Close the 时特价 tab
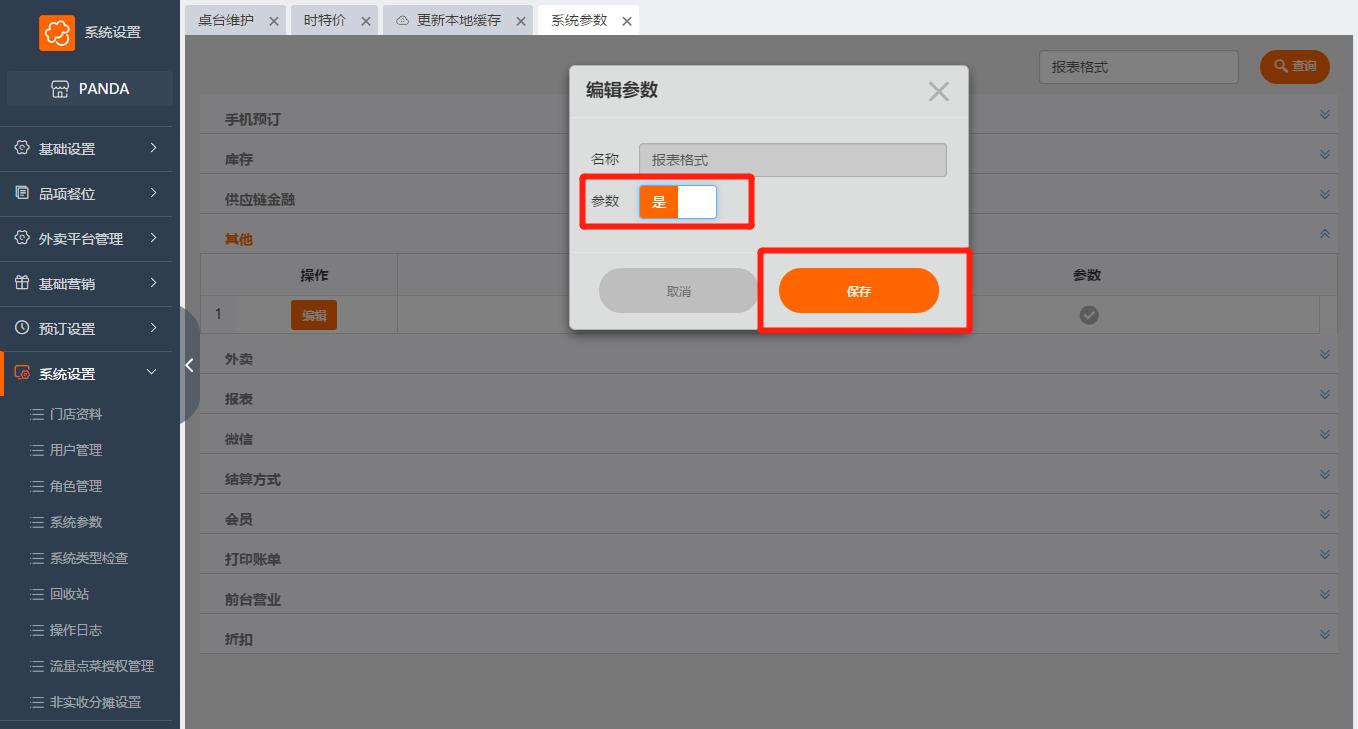 coord(365,21)
